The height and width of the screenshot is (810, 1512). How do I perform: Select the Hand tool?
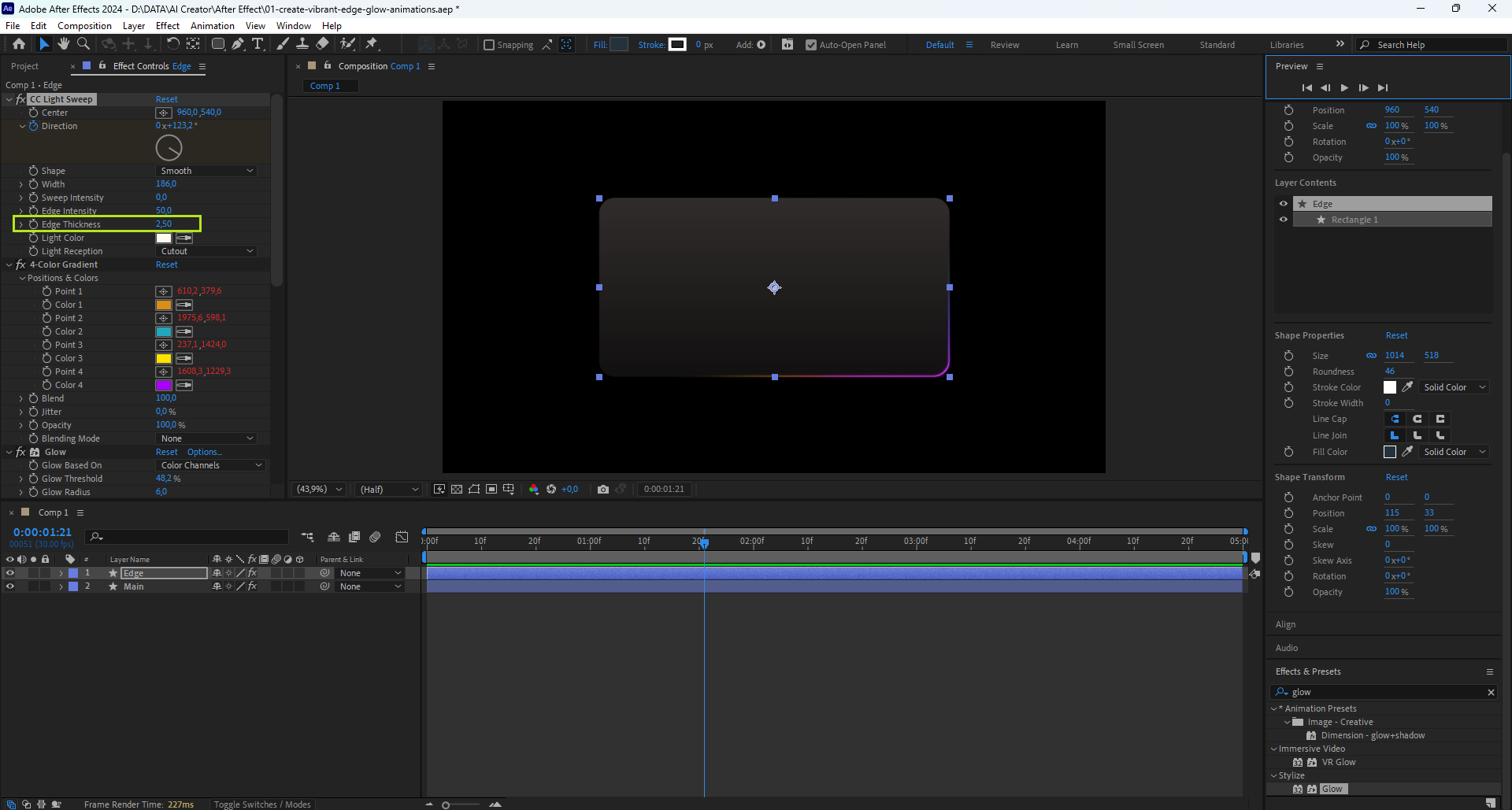tap(64, 44)
